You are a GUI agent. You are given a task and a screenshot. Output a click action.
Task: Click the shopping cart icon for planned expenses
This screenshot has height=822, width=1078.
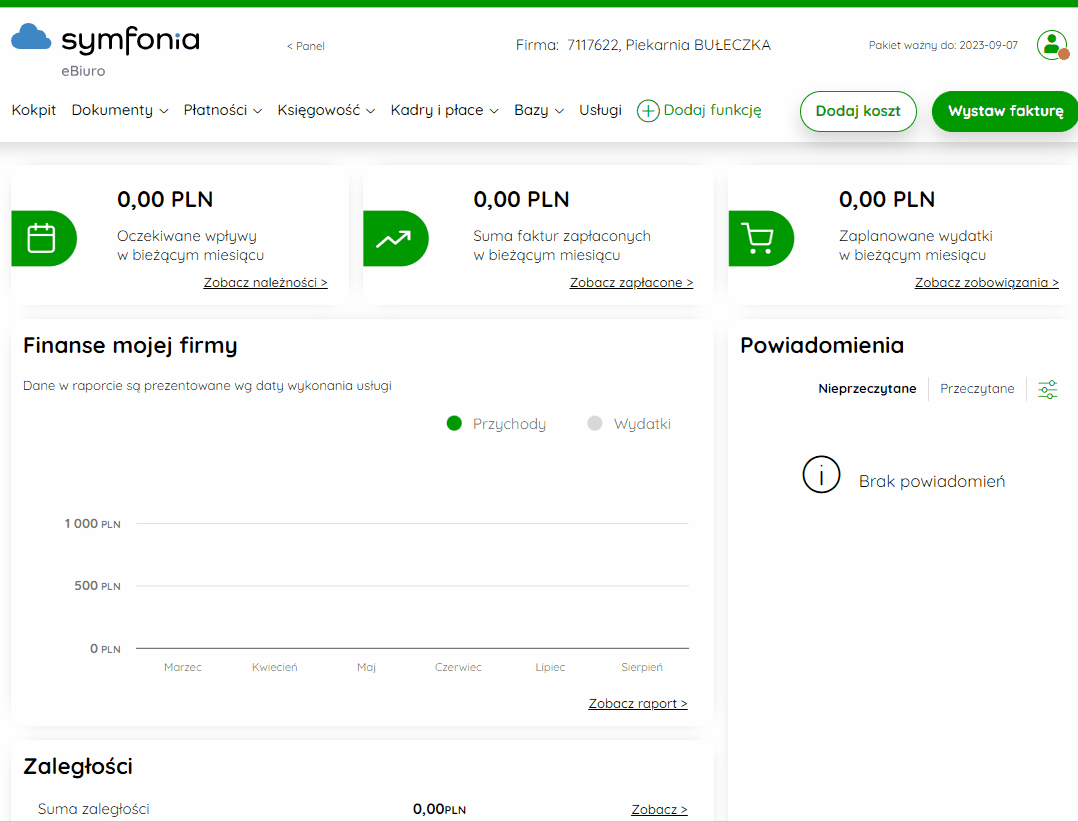click(759, 238)
